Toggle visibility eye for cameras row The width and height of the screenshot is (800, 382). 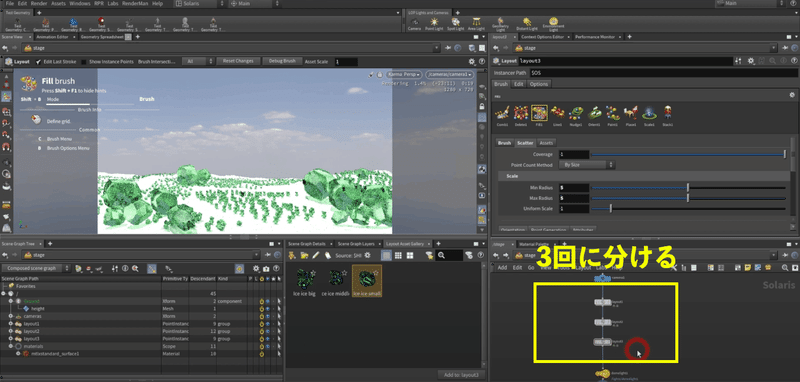[268, 316]
